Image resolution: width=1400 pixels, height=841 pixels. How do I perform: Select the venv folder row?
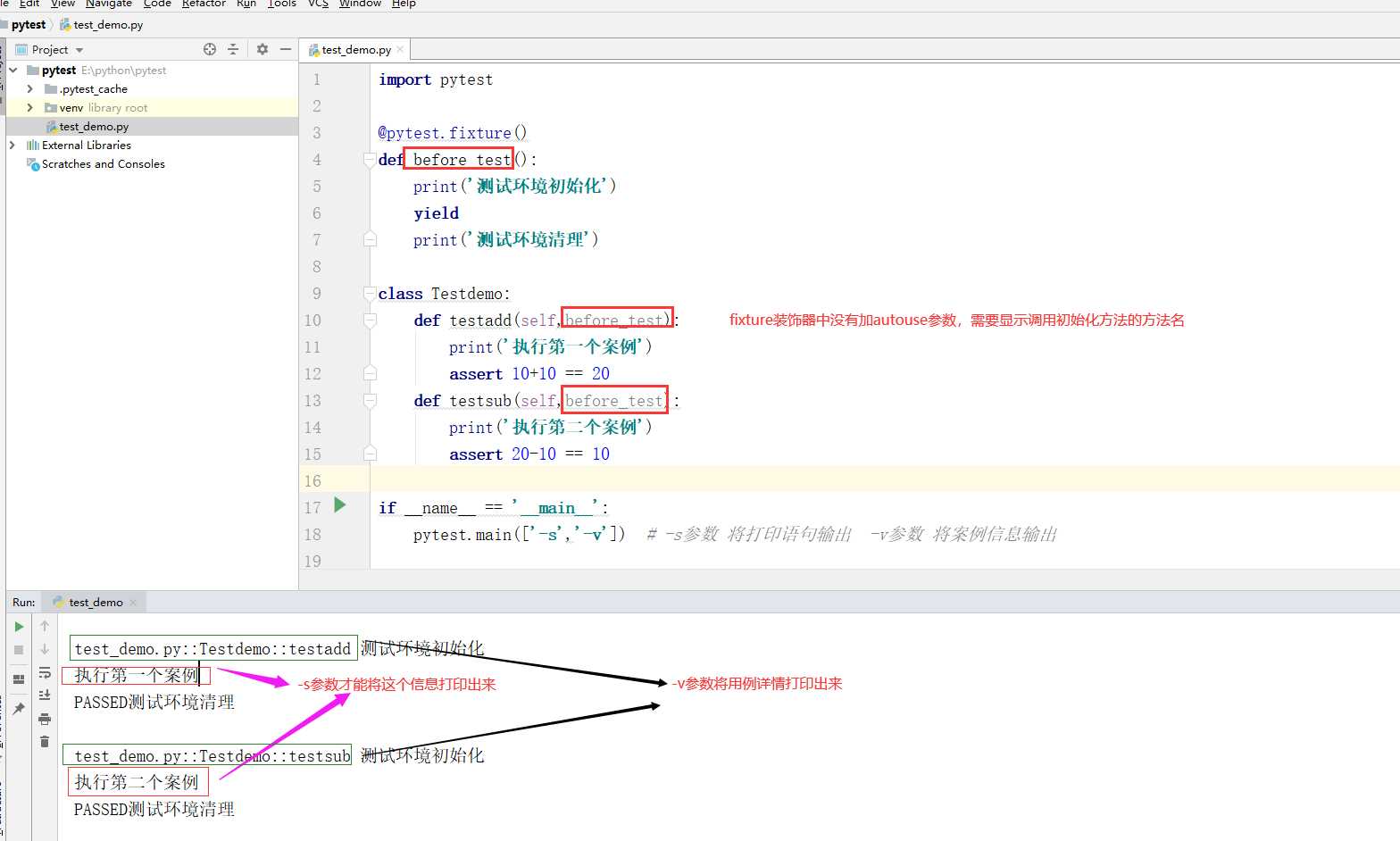(152, 108)
